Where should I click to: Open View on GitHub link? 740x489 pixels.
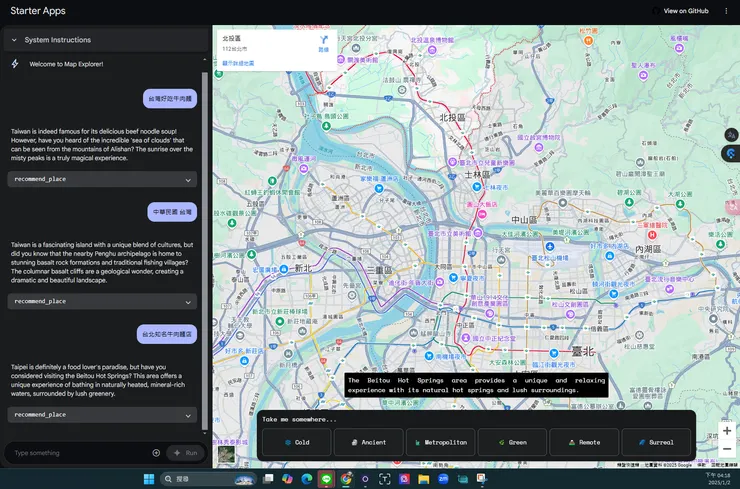tap(681, 11)
